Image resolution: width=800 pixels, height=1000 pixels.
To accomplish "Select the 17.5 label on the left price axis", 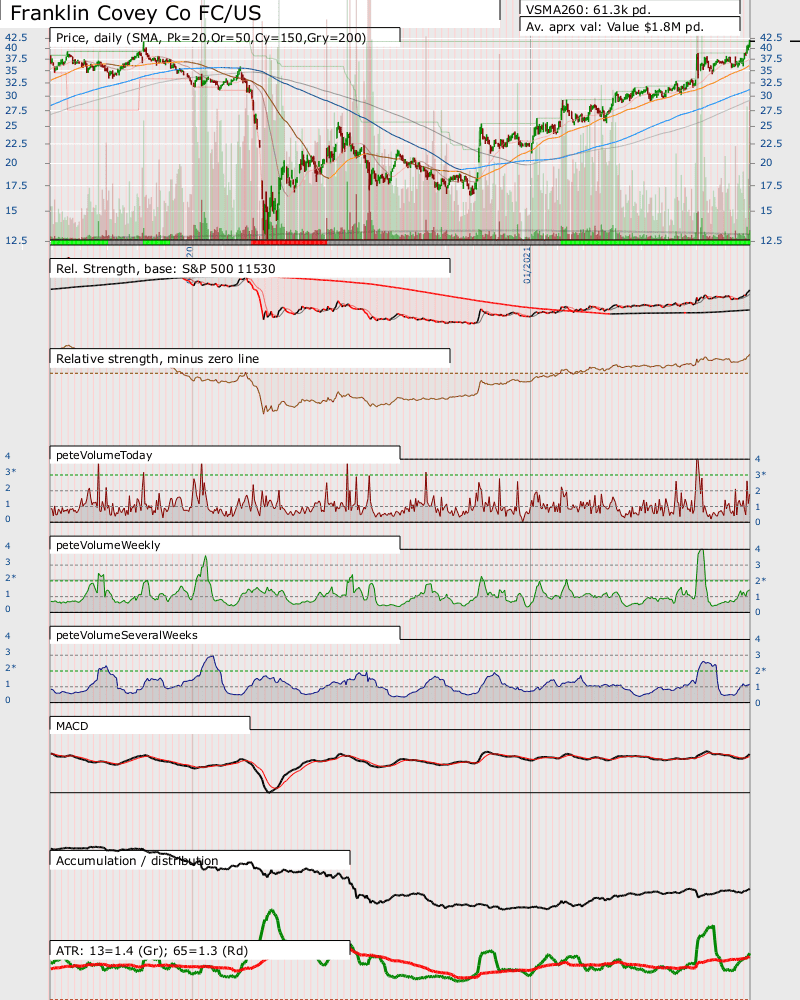I will [16, 186].
